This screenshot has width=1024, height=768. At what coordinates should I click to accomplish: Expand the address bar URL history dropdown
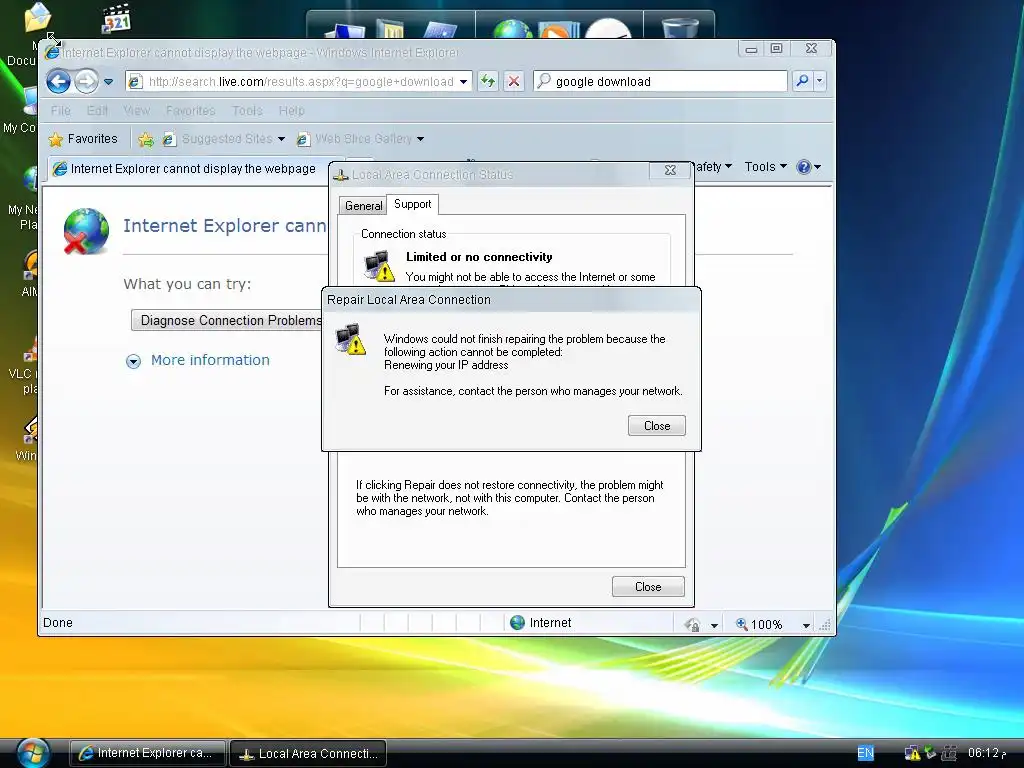pyautogui.click(x=463, y=82)
